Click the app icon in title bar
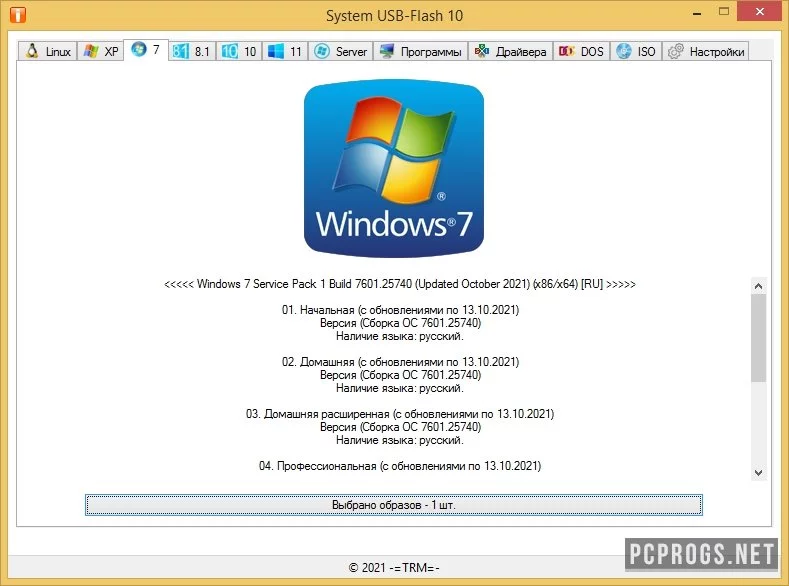The image size is (789, 586). pos(18,15)
